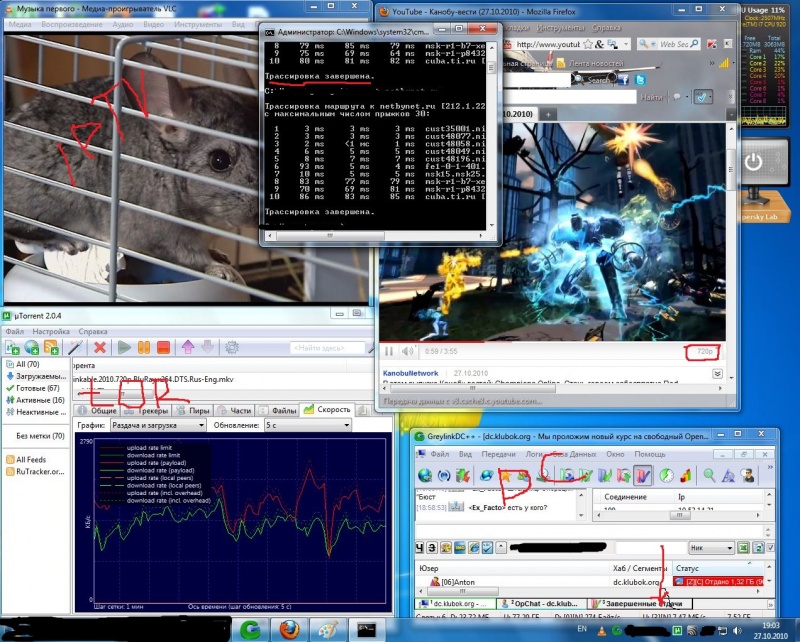Switch to the Файлы tab in µTorrent
800x642 pixels.
tap(279, 410)
